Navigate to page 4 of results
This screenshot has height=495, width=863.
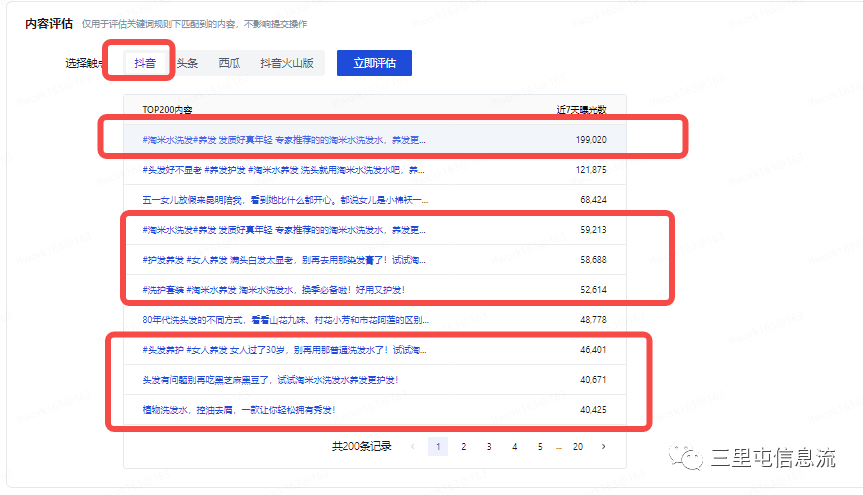[514, 446]
